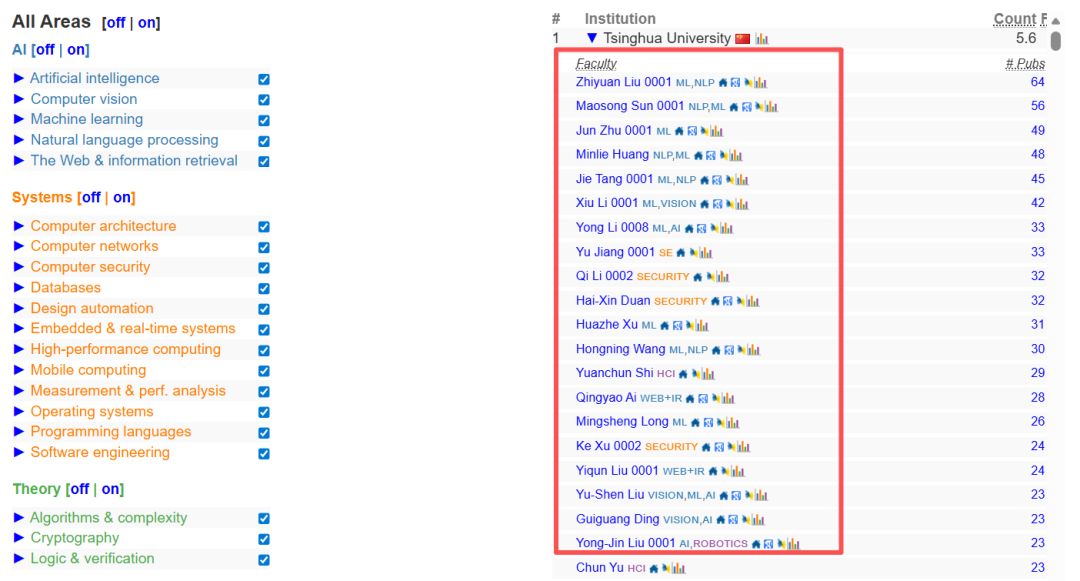Open Qingyao Ai's Google Scholar icon
Image resolution: width=1080 pixels, height=581 pixels.
703,398
